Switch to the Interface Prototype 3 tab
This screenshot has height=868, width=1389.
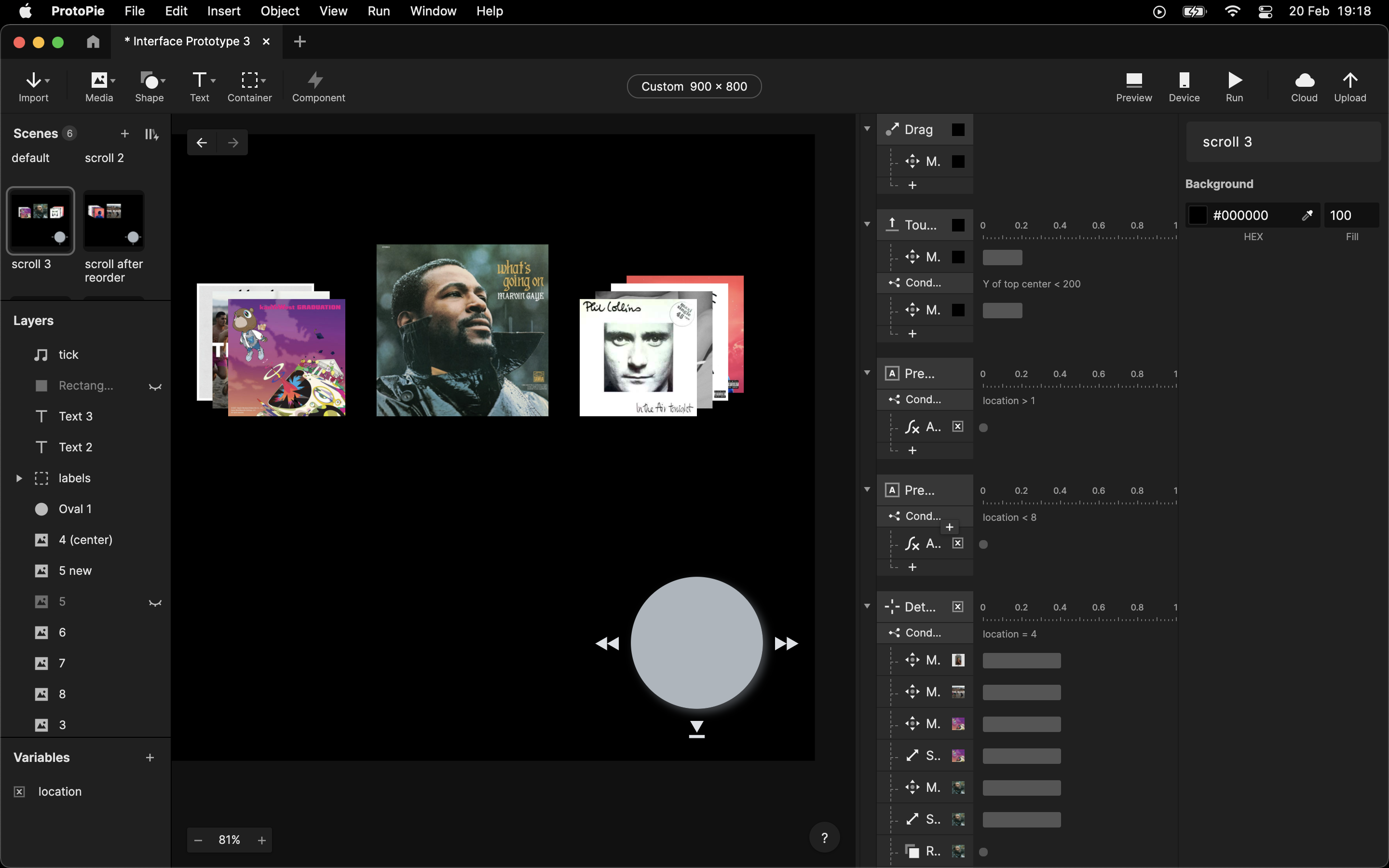point(187,41)
